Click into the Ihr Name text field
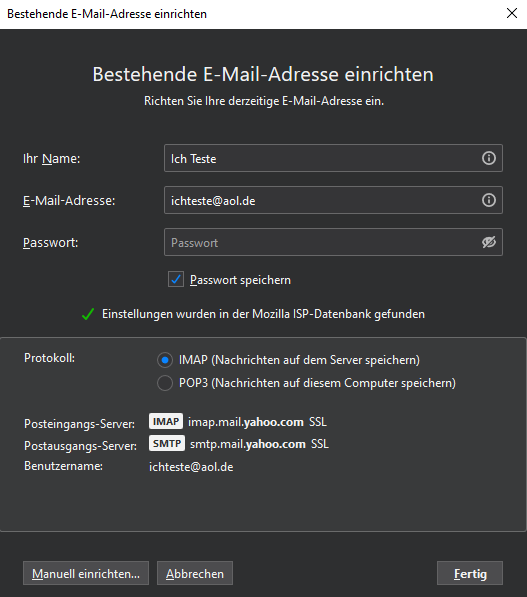This screenshot has width=527, height=597. [333, 158]
